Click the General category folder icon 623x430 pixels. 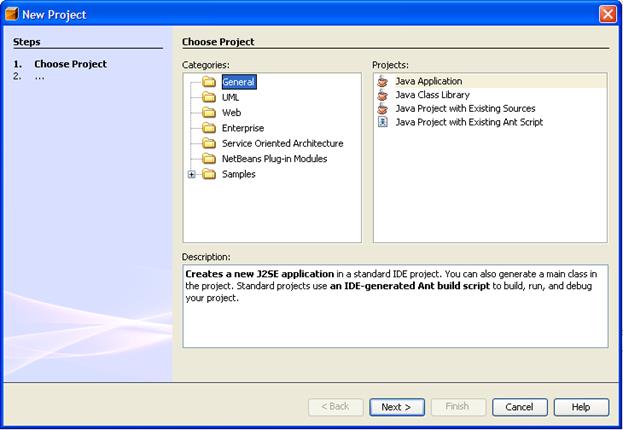coord(209,82)
